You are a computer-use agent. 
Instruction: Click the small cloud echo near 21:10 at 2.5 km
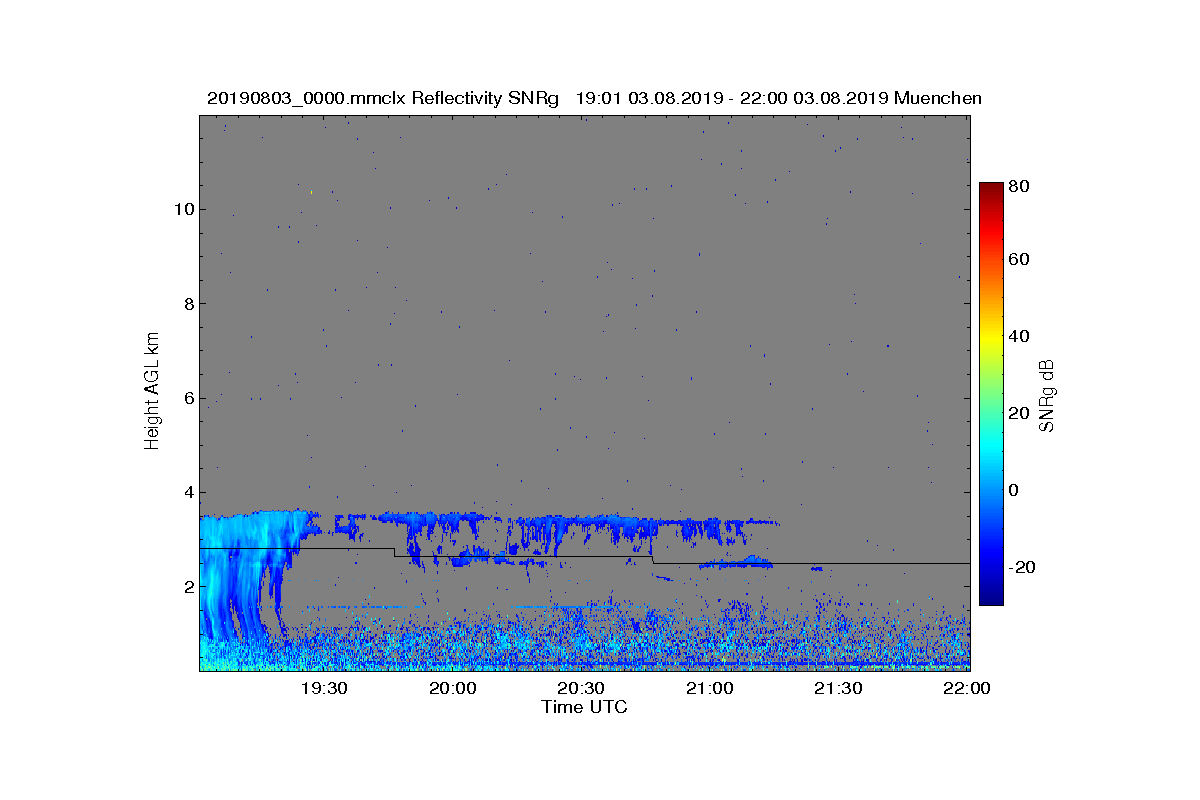(738, 562)
